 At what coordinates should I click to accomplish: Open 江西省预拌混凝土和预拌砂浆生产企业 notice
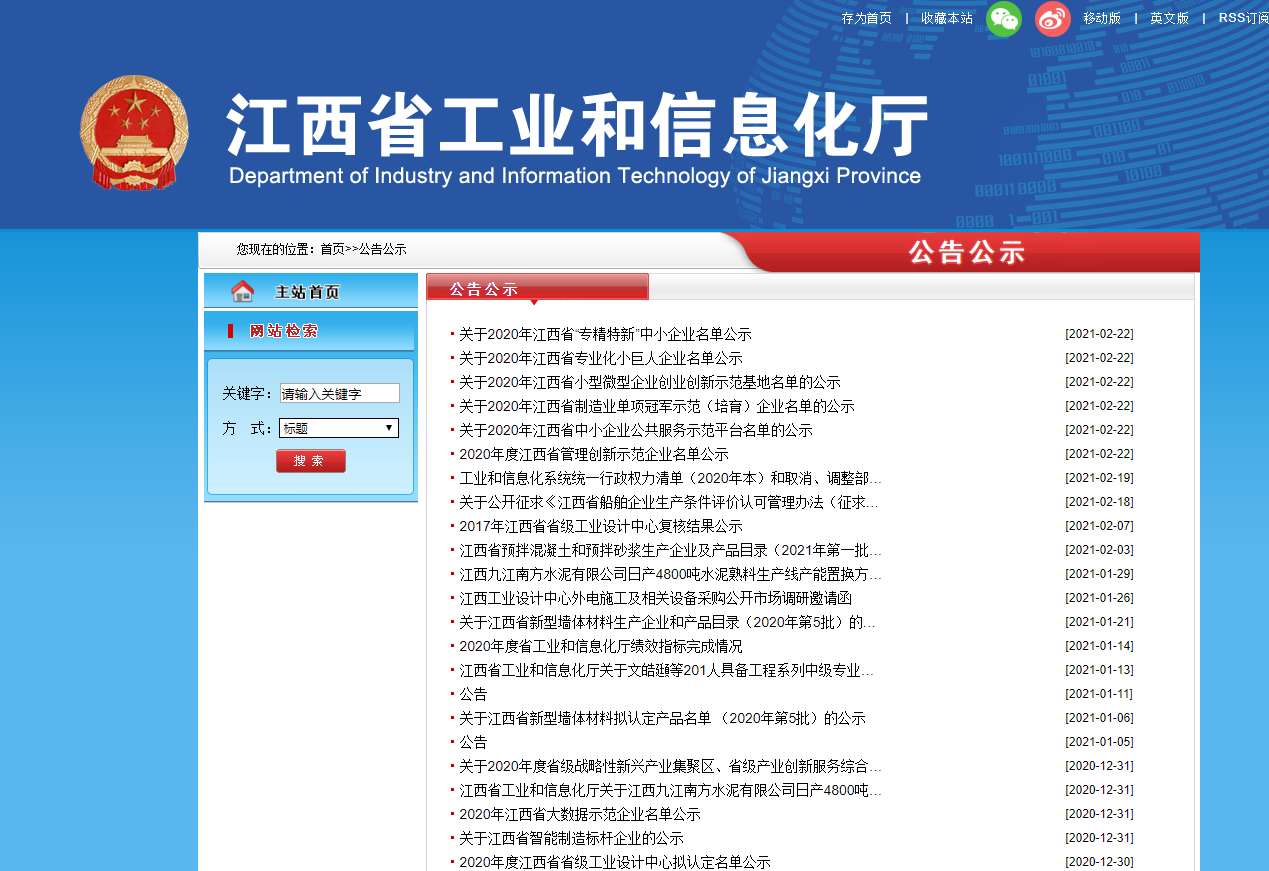click(x=670, y=550)
